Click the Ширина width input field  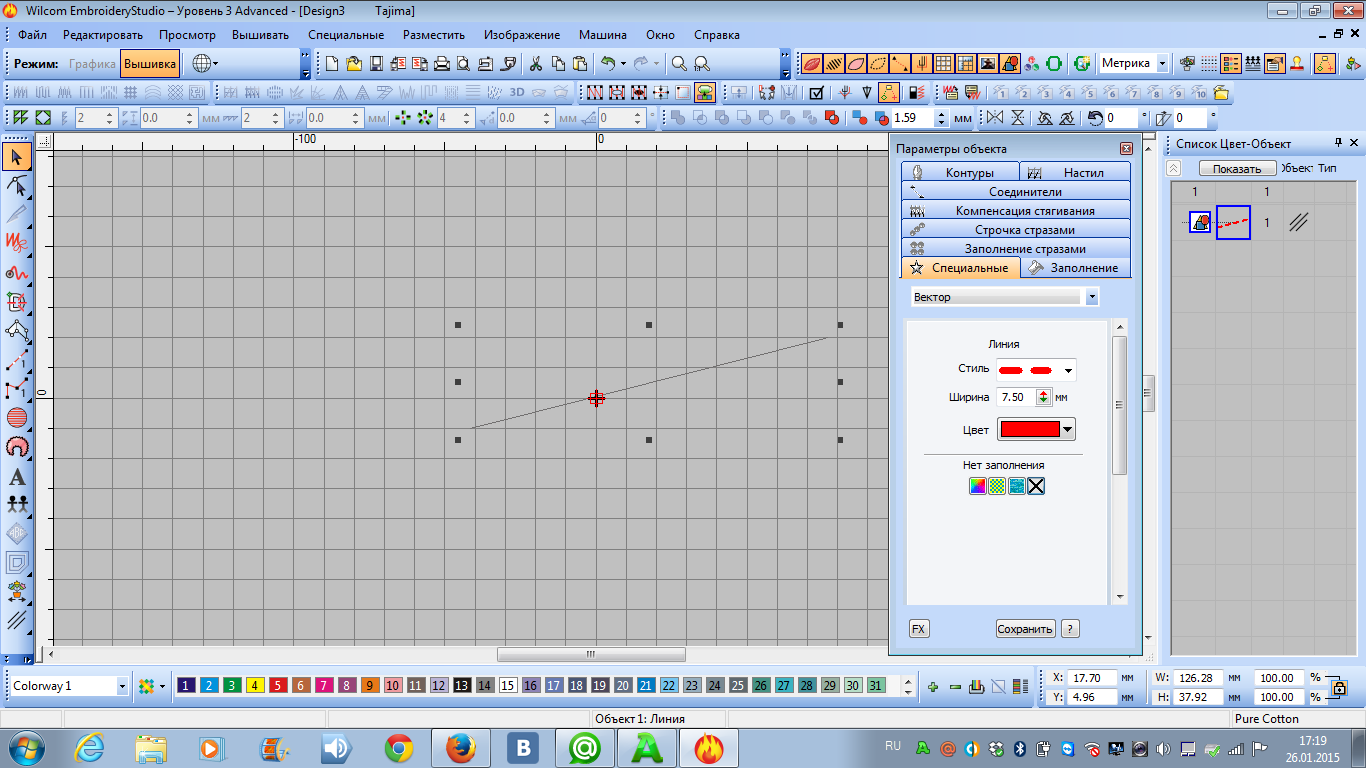1015,397
